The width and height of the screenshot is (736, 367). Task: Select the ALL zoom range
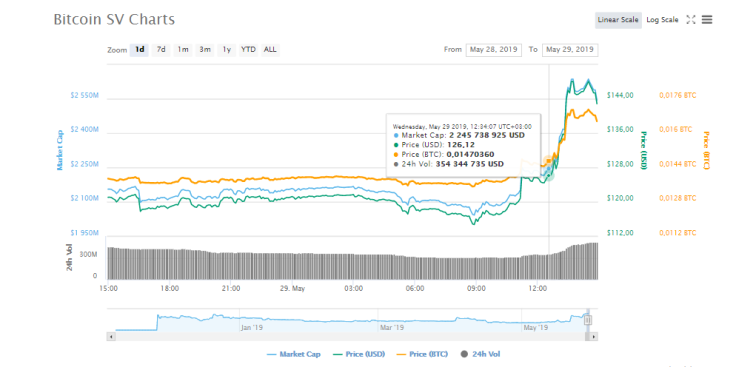(x=270, y=50)
